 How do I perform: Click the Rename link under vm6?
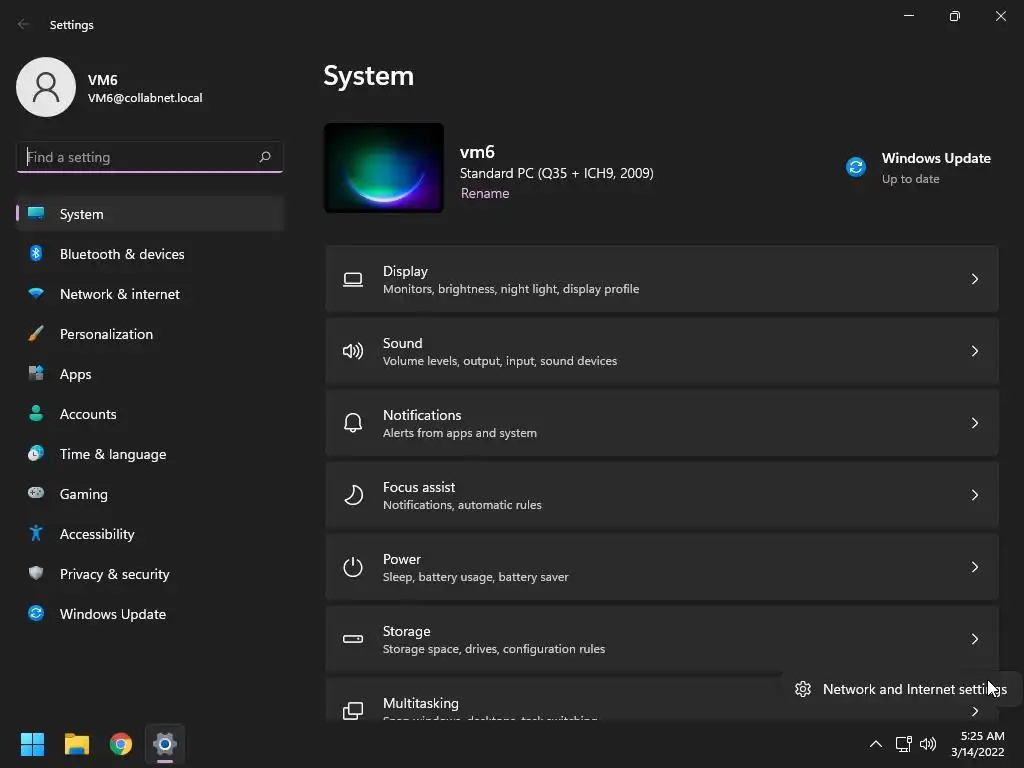pyautogui.click(x=485, y=194)
